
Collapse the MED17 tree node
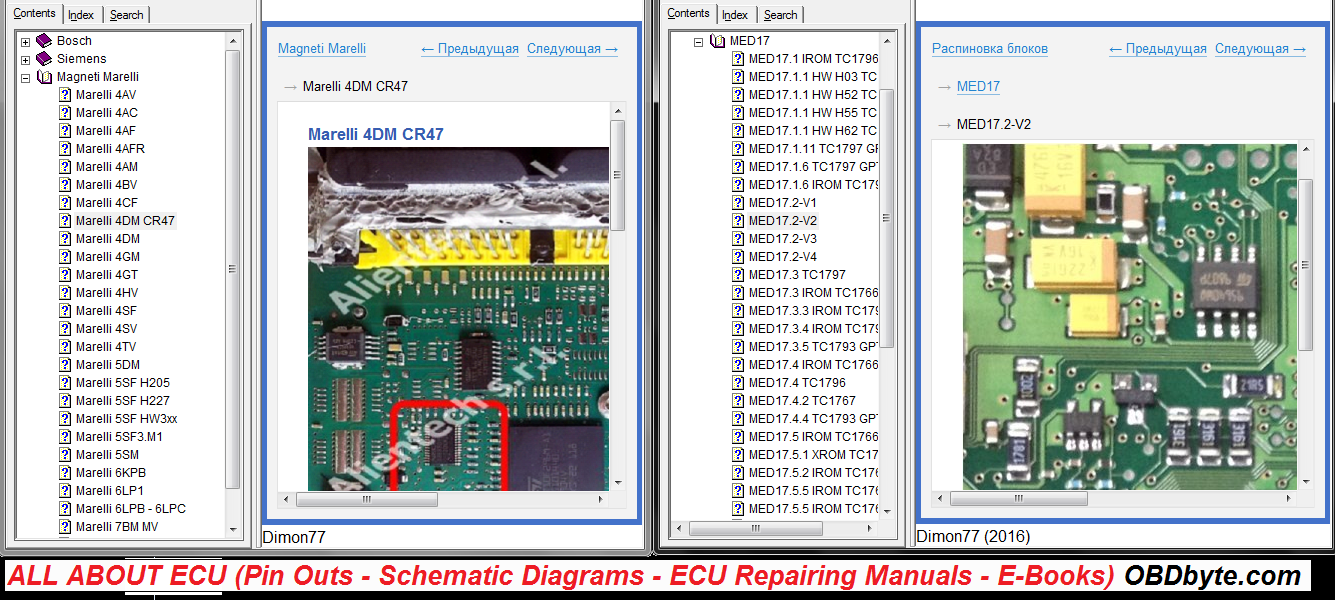click(x=699, y=42)
